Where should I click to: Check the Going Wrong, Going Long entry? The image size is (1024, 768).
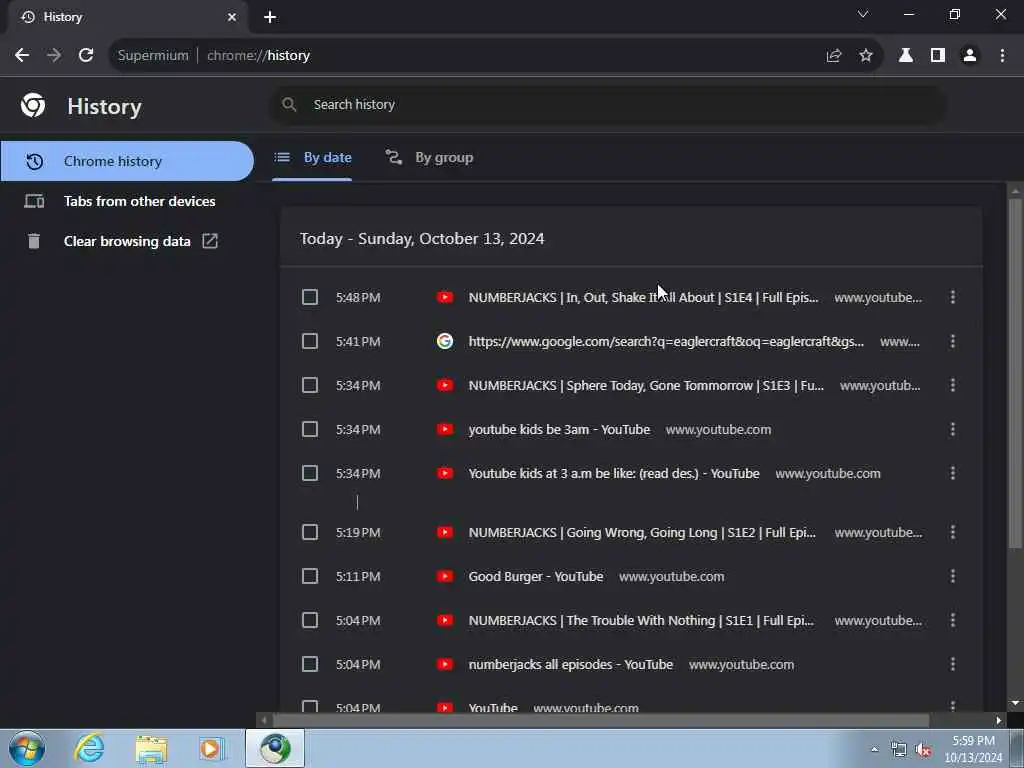tap(310, 532)
